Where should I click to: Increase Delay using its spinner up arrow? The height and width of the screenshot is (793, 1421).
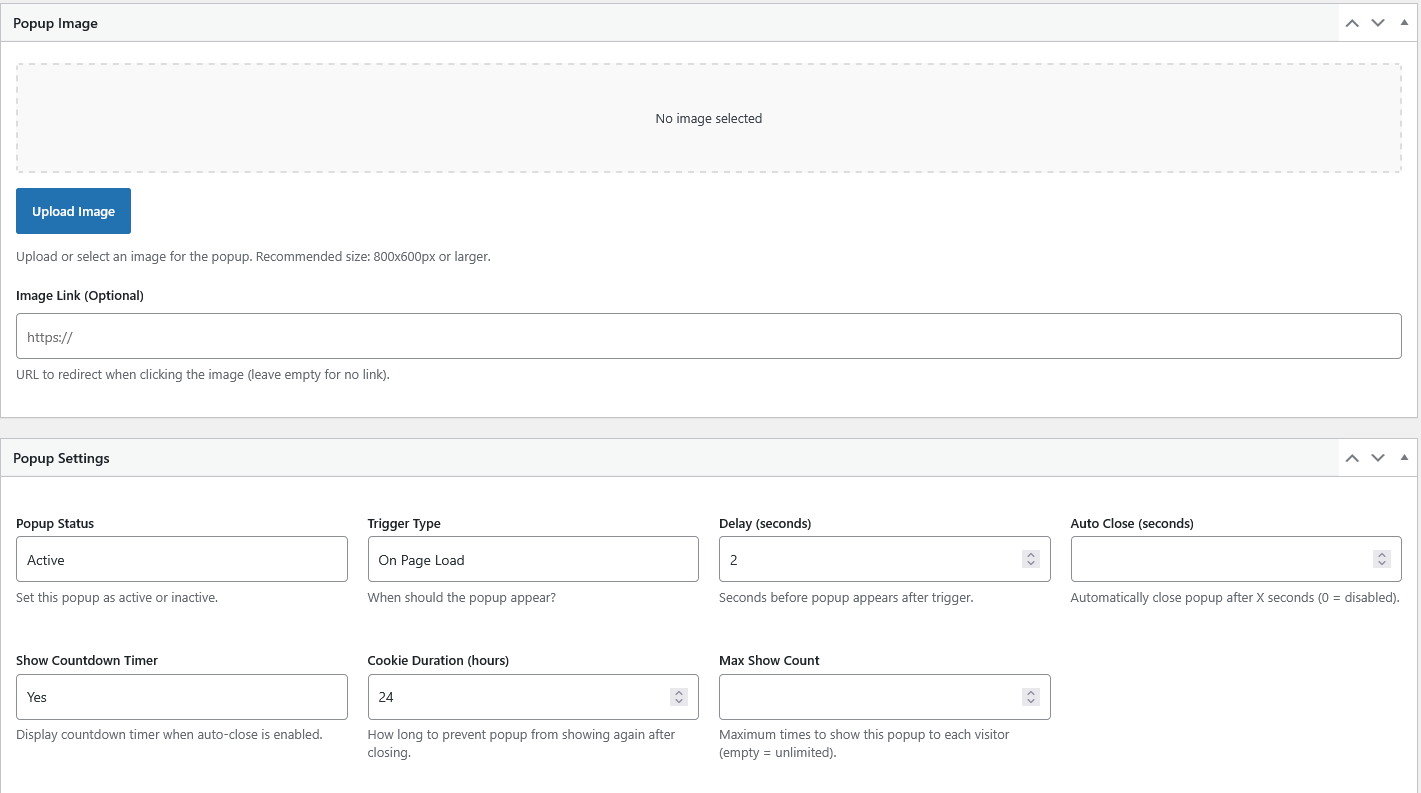point(1031,555)
